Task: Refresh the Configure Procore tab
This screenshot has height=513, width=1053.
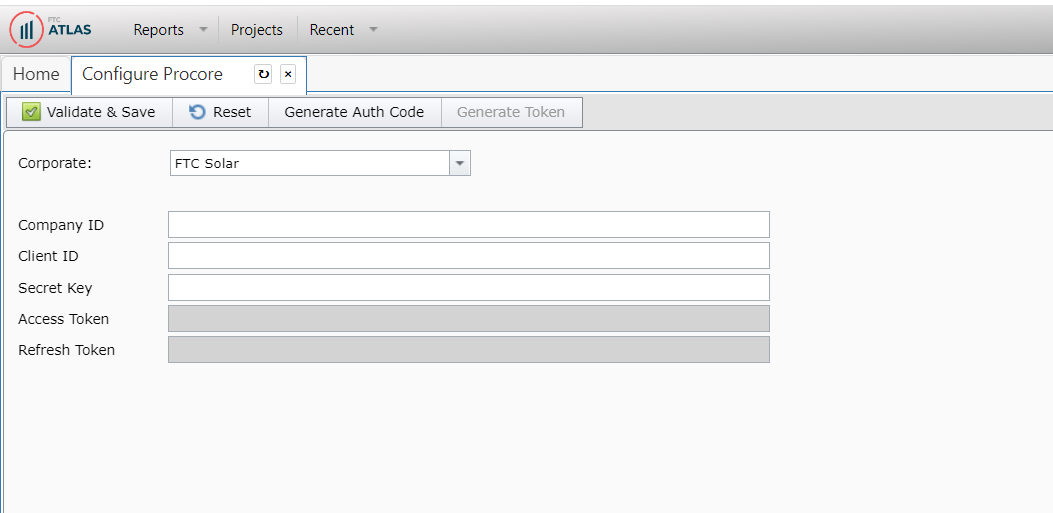Action: 263,74
